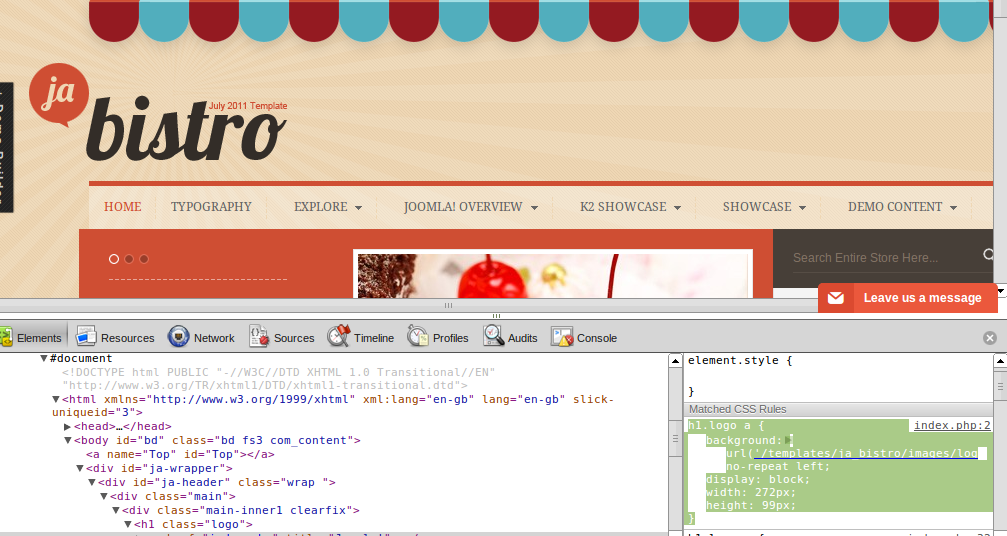Viewport: 1007px width, 536px height.
Task: Select the third slideshow indicator dot
Action: tap(144, 259)
